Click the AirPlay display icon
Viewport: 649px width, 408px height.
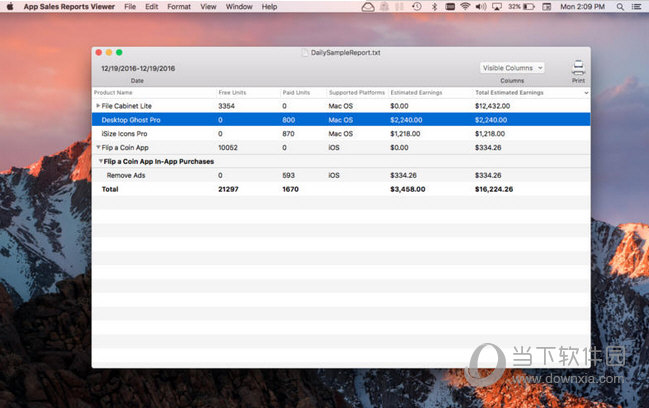(x=497, y=7)
